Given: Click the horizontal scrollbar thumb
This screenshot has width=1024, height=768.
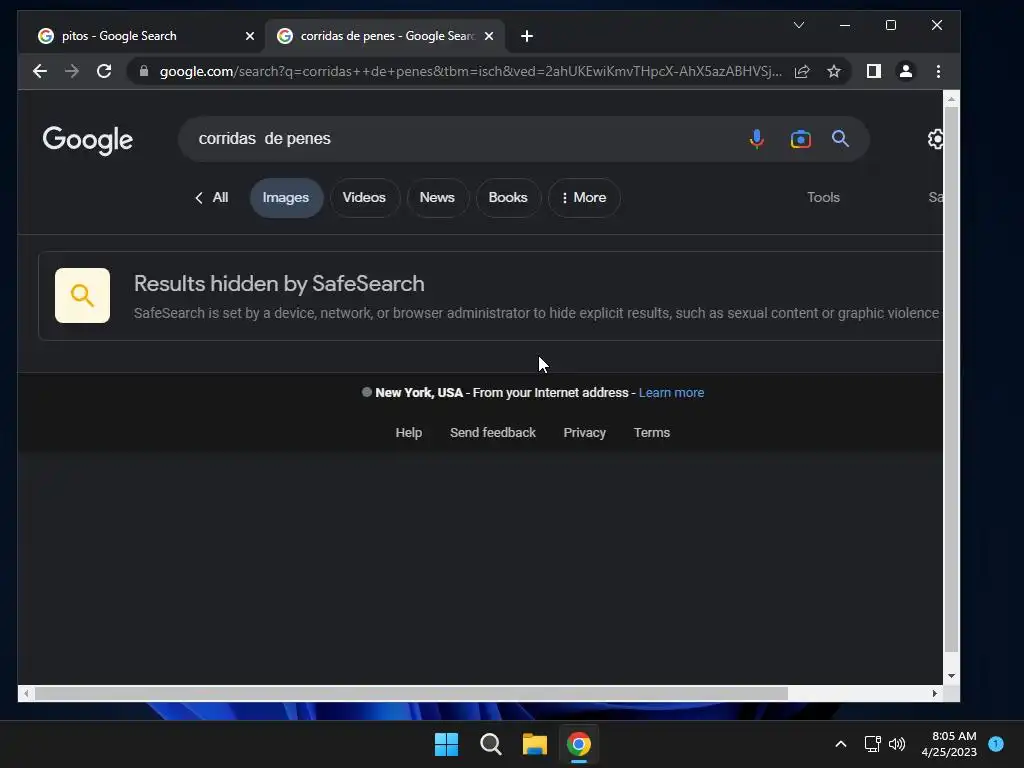Looking at the screenshot, I should 411,694.
